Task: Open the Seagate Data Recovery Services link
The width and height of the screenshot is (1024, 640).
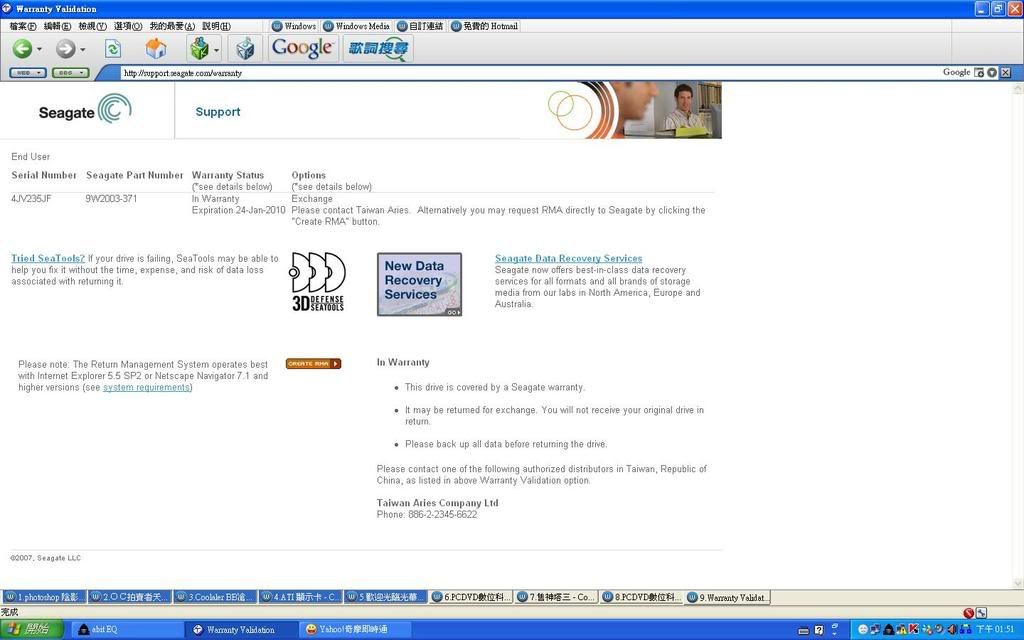Action: pyautogui.click(x=568, y=258)
